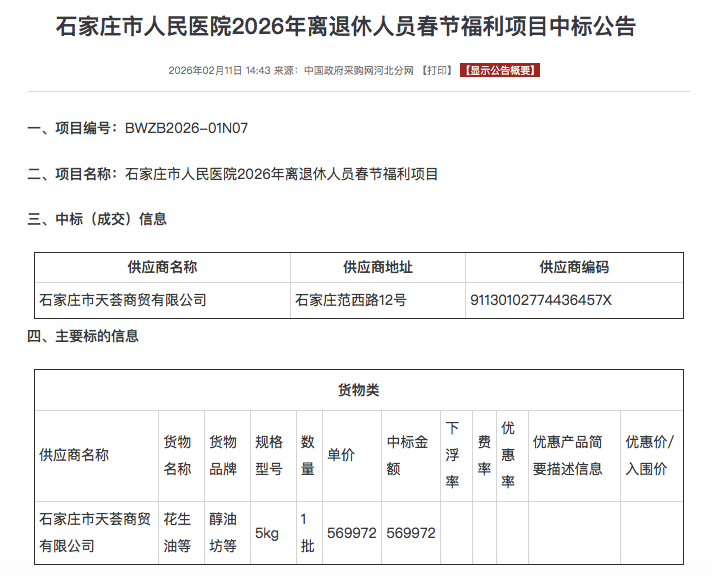This screenshot has height=576, width=712.
Task: Click the 优惠价/入围价 column header
Action: [x=650, y=455]
